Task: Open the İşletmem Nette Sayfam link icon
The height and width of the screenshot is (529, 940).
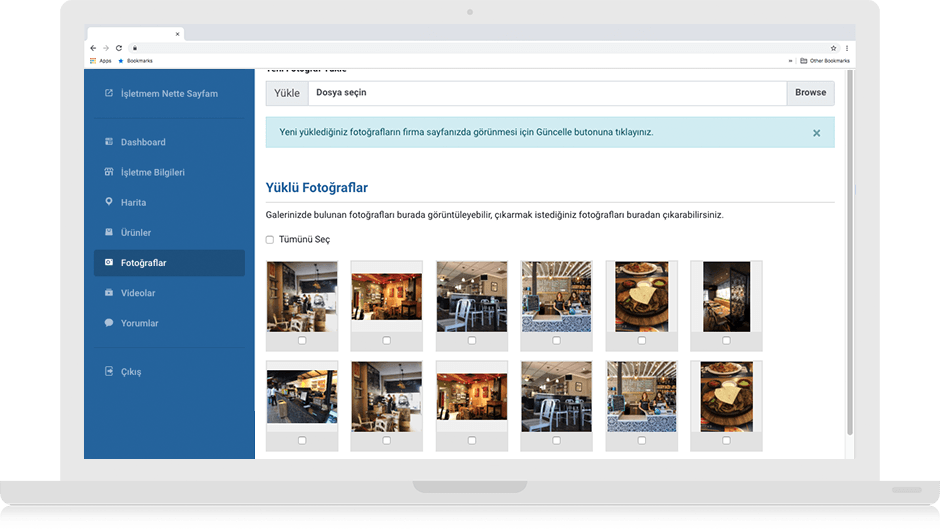Action: (109, 93)
